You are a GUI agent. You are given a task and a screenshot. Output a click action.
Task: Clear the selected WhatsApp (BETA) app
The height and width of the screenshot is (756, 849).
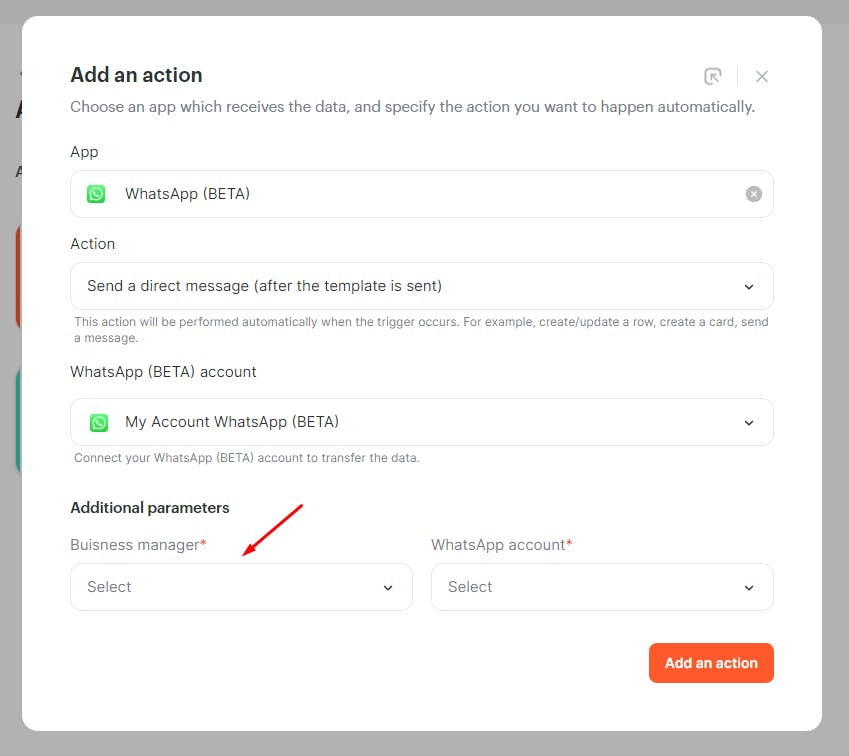(754, 194)
